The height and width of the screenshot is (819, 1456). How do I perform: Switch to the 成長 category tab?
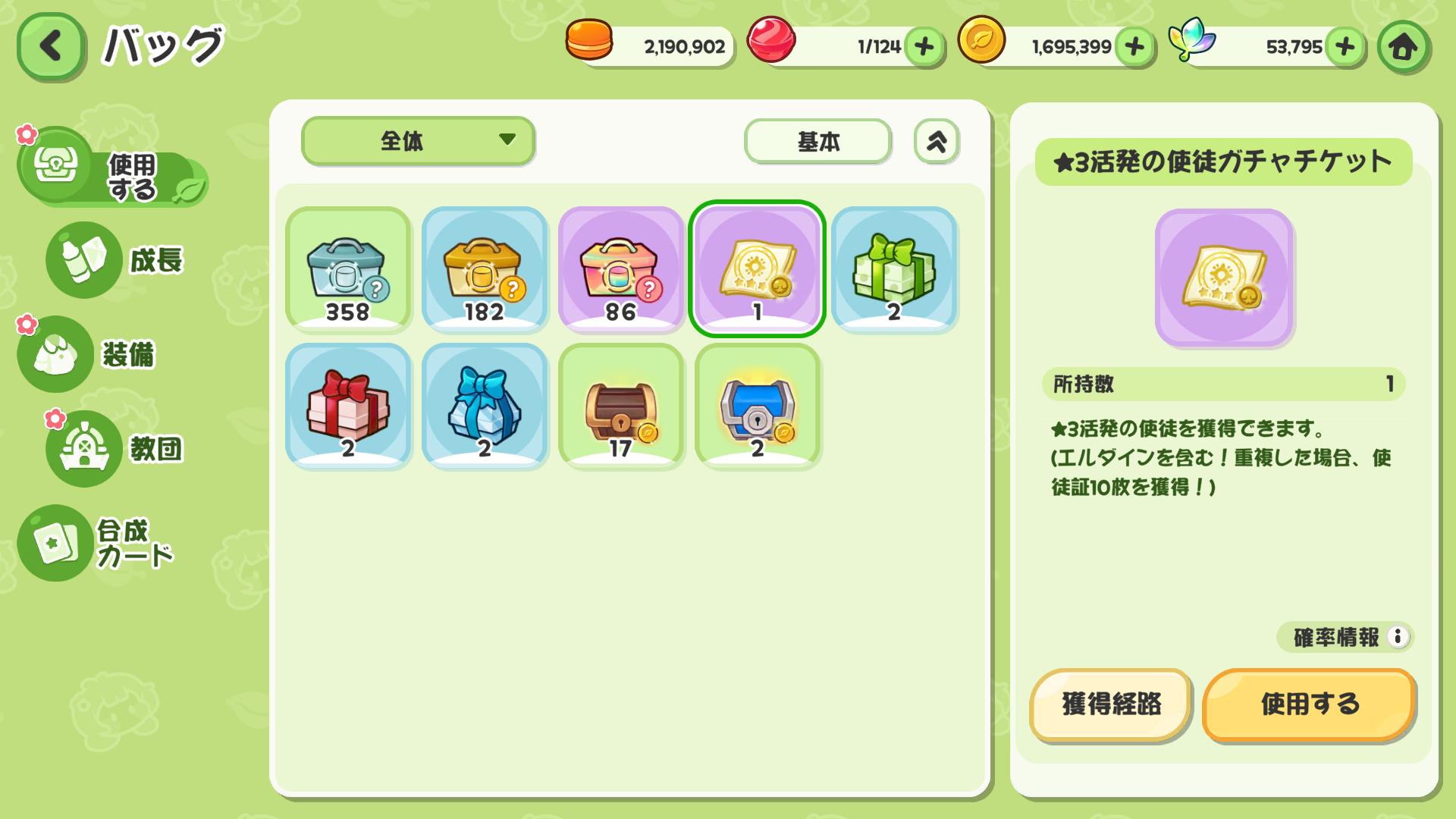118,260
